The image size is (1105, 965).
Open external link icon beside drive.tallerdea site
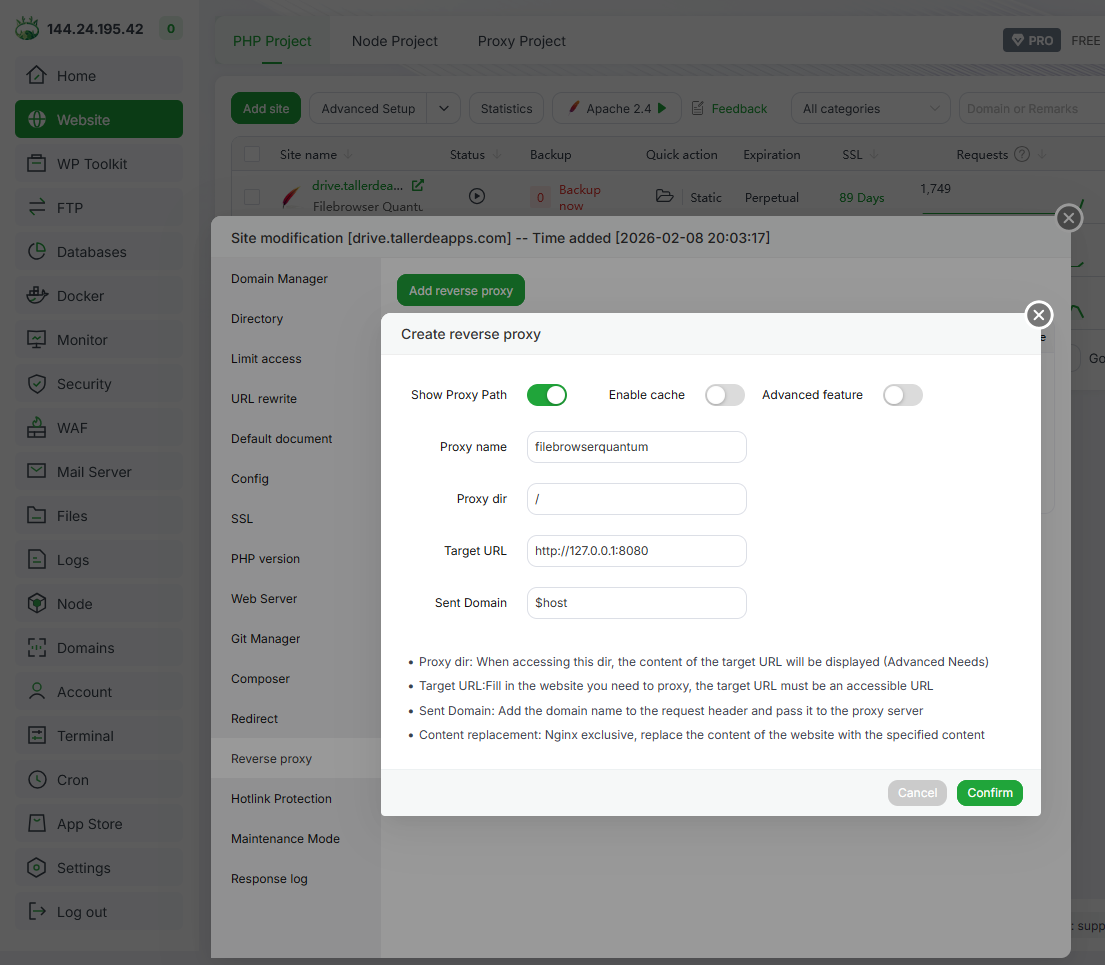(418, 185)
